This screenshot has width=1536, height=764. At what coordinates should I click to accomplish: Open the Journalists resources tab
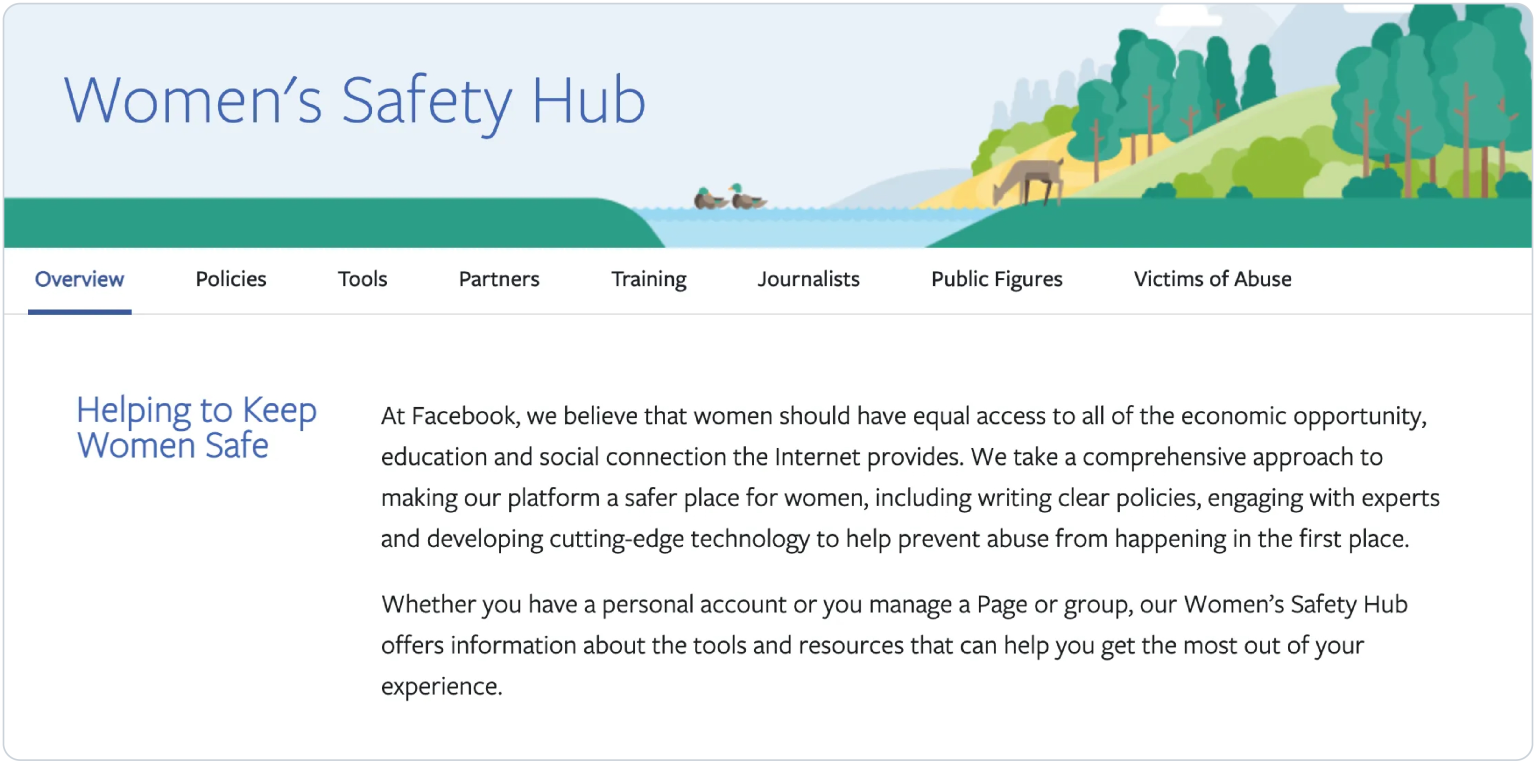click(808, 279)
